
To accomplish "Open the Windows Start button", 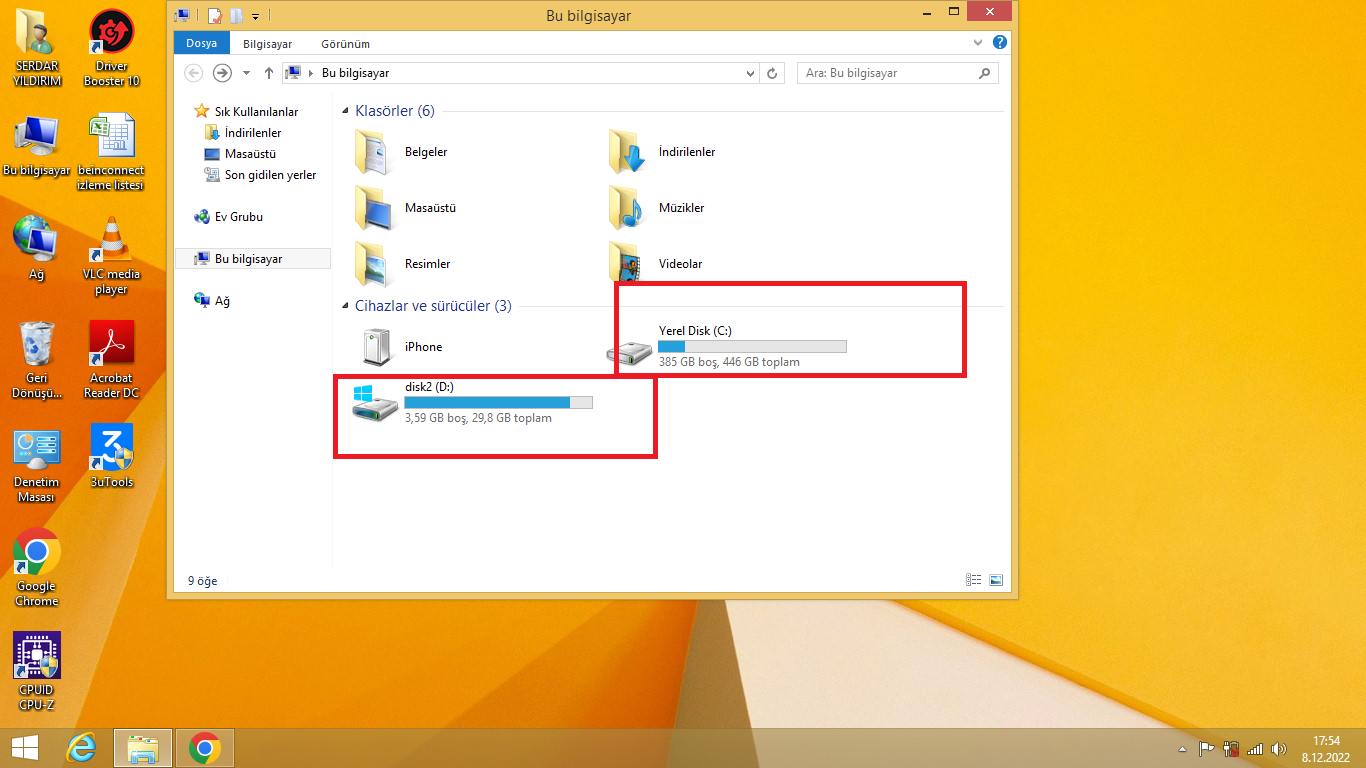I will point(25,748).
